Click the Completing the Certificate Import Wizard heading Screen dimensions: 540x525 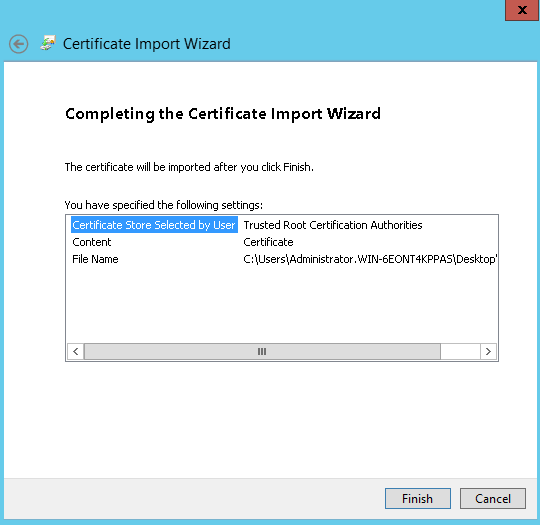(x=223, y=114)
